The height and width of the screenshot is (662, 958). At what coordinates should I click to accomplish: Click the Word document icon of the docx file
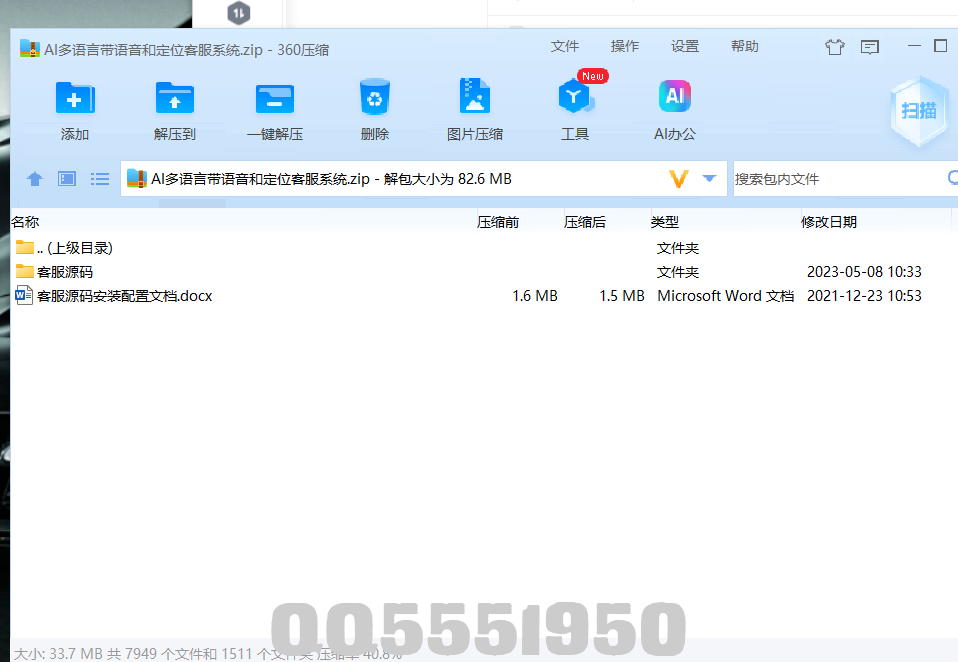24,296
